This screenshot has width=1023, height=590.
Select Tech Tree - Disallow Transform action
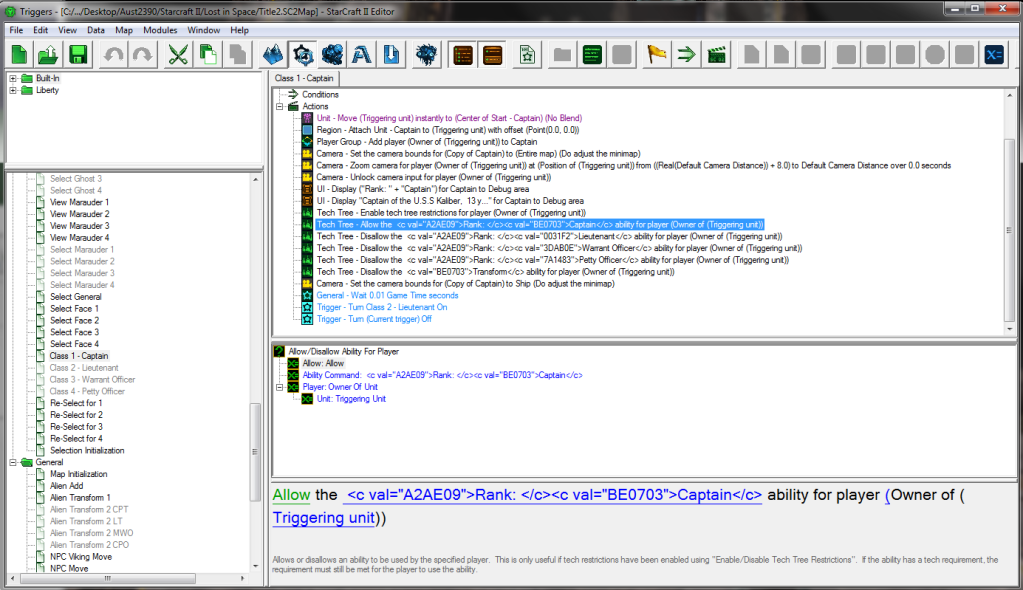(x=495, y=272)
